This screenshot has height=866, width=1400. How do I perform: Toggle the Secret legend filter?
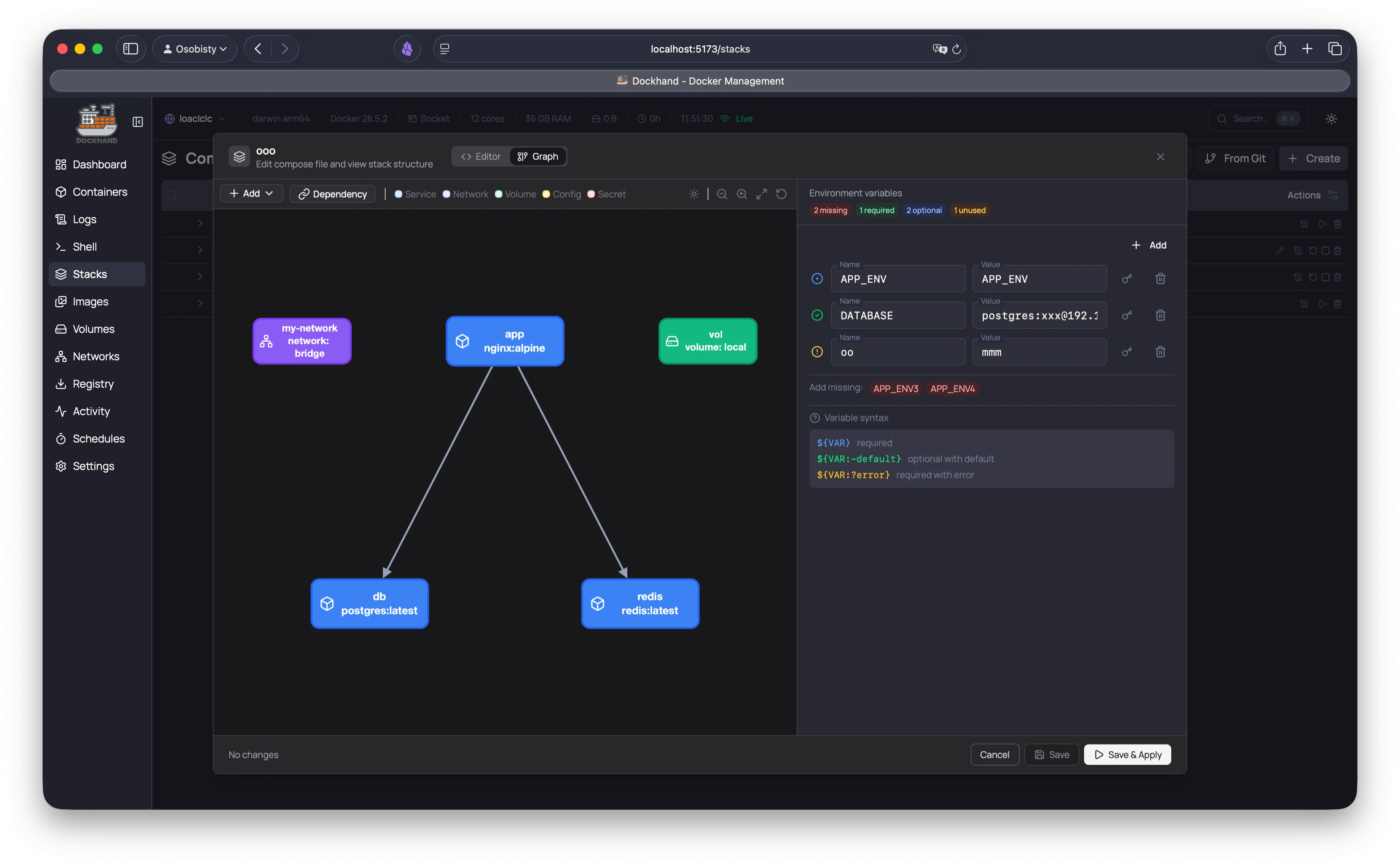607,194
